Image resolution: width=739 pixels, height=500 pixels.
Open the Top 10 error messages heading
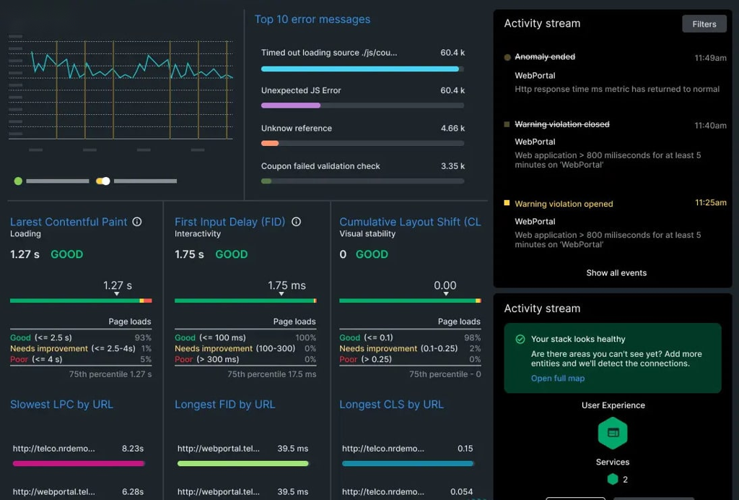[x=312, y=19]
